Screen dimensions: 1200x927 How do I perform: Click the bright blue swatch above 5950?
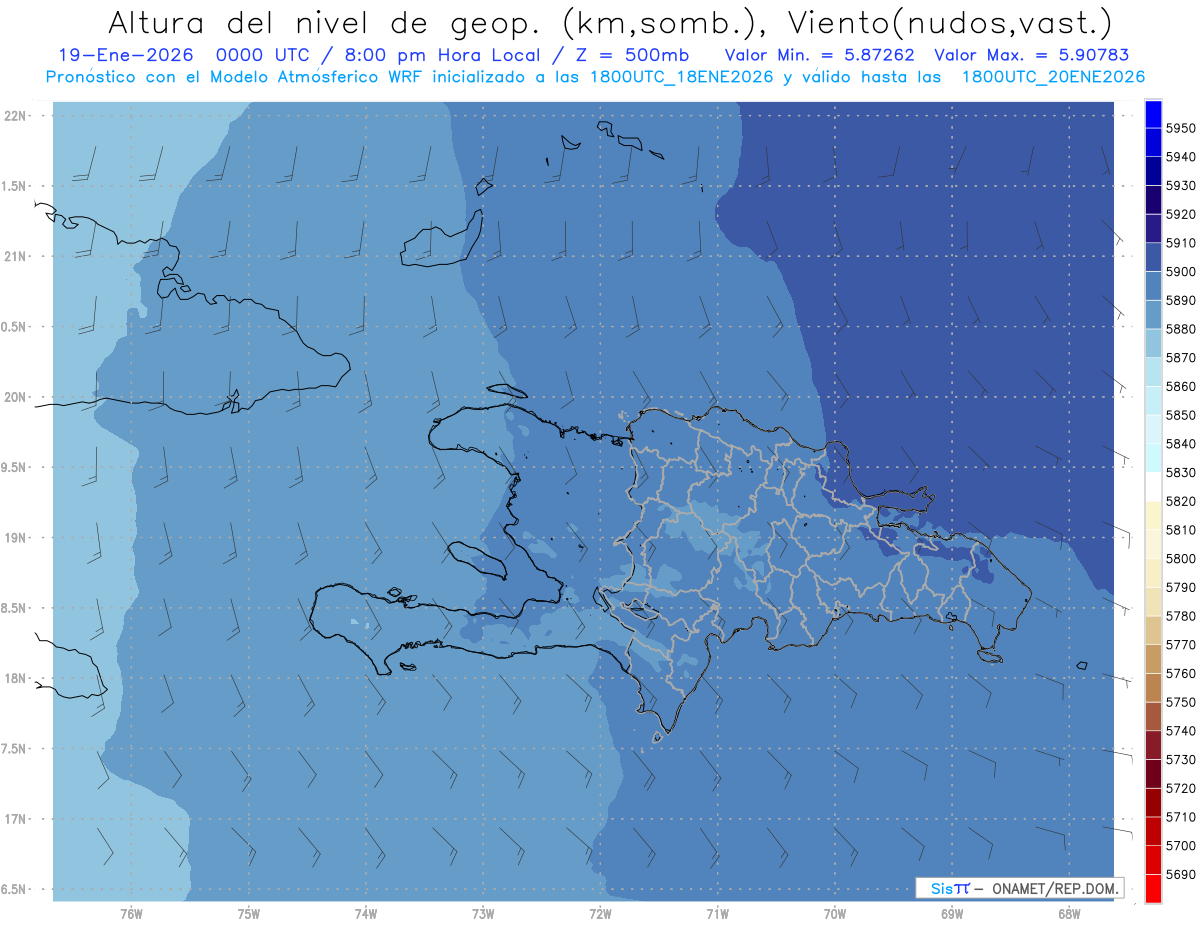pos(1152,114)
